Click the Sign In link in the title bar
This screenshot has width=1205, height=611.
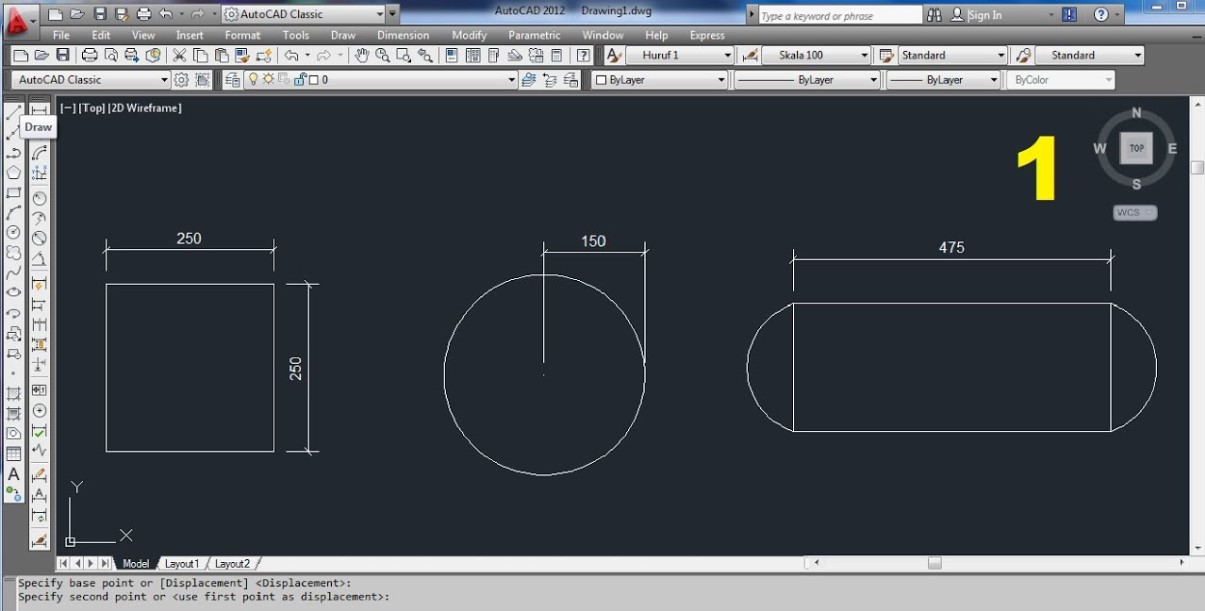click(x=985, y=14)
